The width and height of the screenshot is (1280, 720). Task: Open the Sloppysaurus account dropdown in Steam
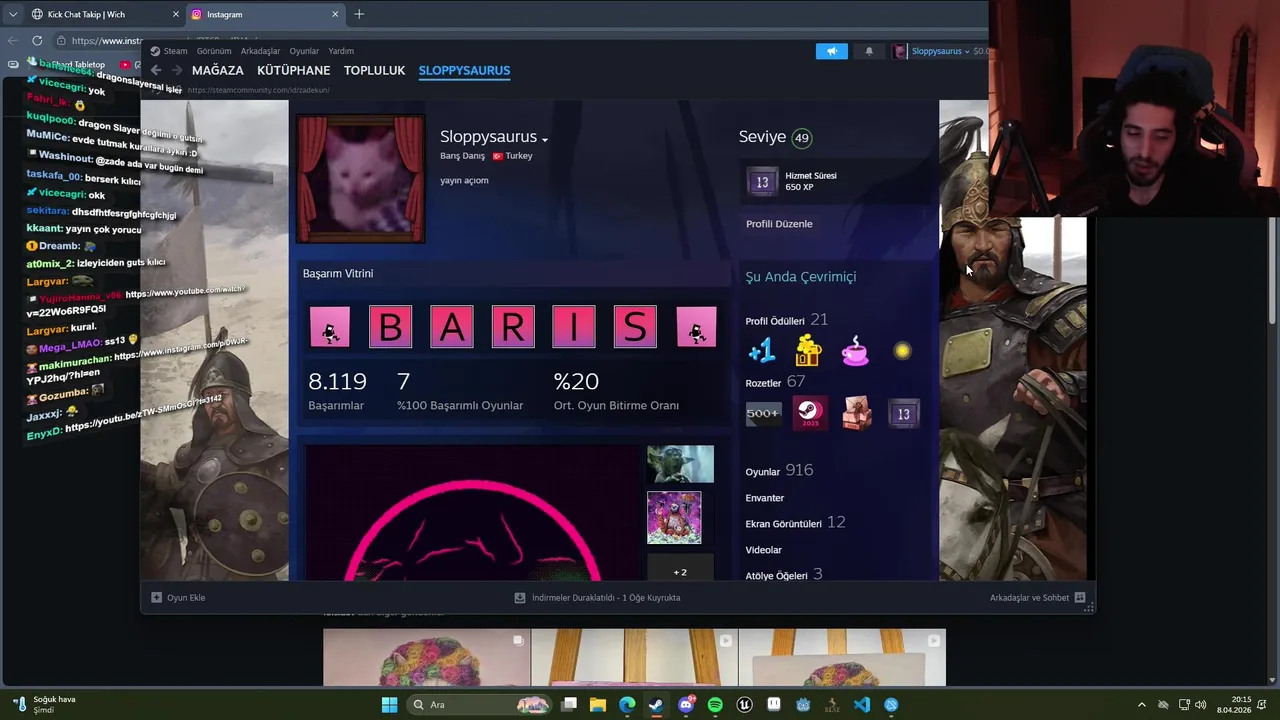click(x=939, y=51)
